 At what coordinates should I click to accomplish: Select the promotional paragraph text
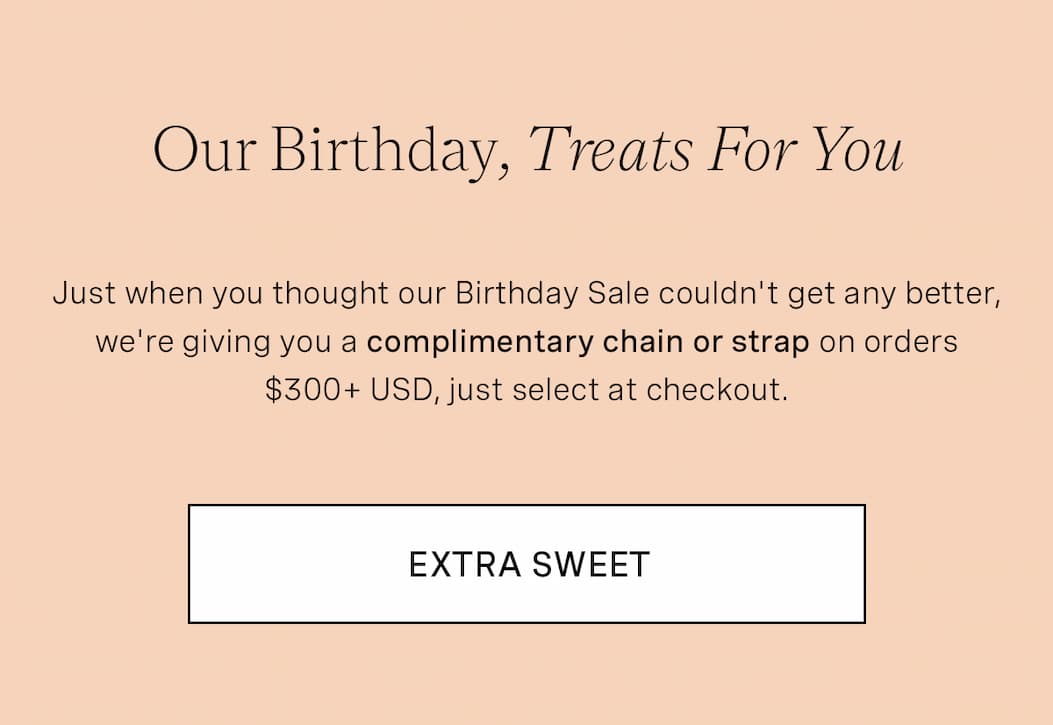[526, 341]
